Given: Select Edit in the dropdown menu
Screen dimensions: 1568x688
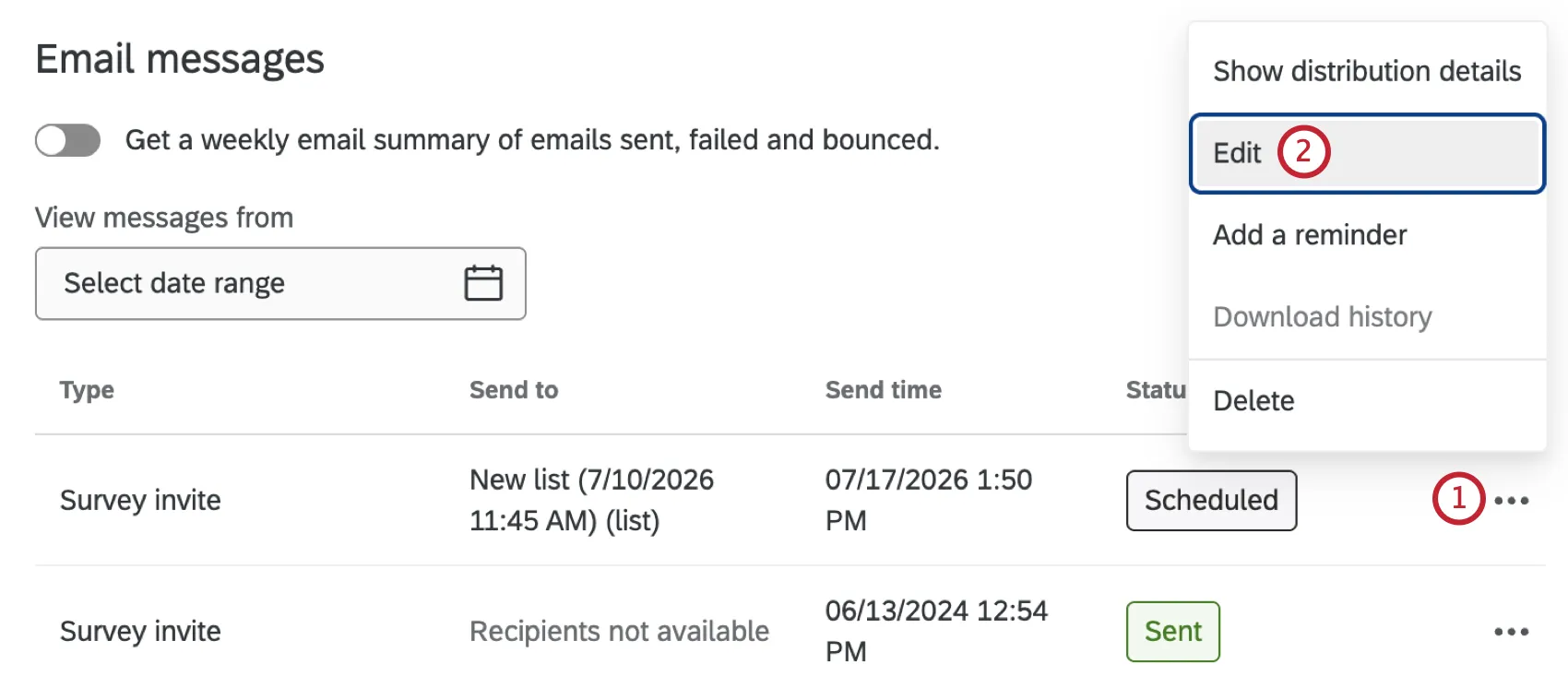Looking at the screenshot, I should click(1367, 153).
